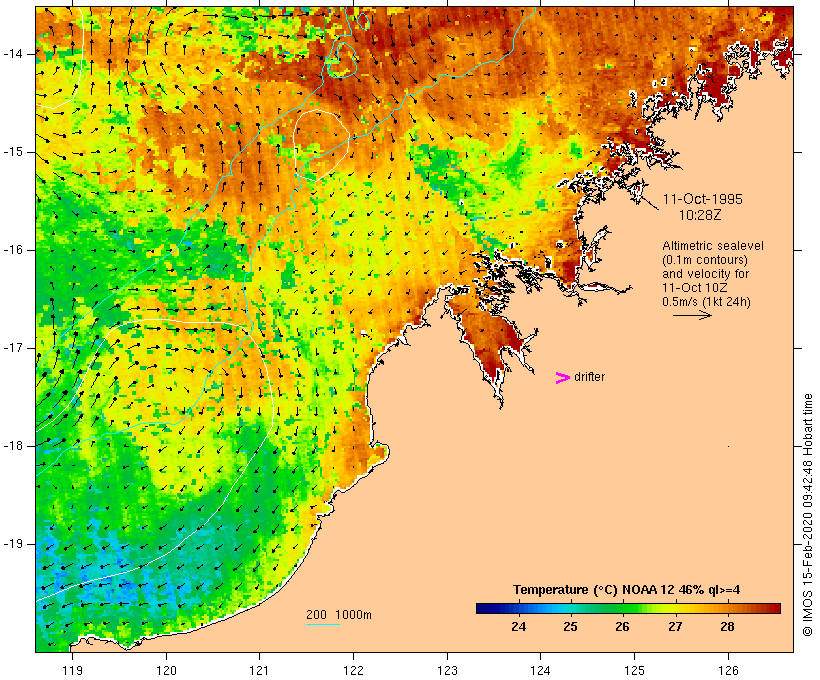
Task: Click the 'Altimetric sealevel' caption line
Action: coord(713,246)
